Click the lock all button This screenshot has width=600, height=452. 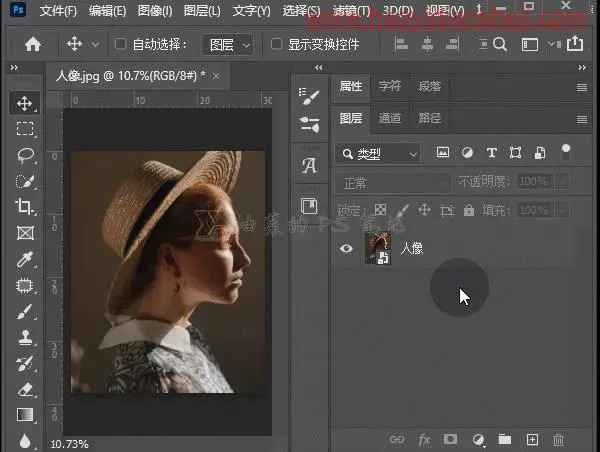point(469,210)
